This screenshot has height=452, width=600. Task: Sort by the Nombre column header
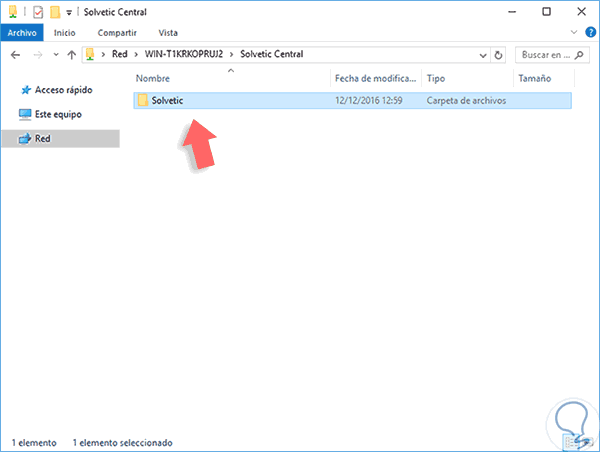(153, 78)
